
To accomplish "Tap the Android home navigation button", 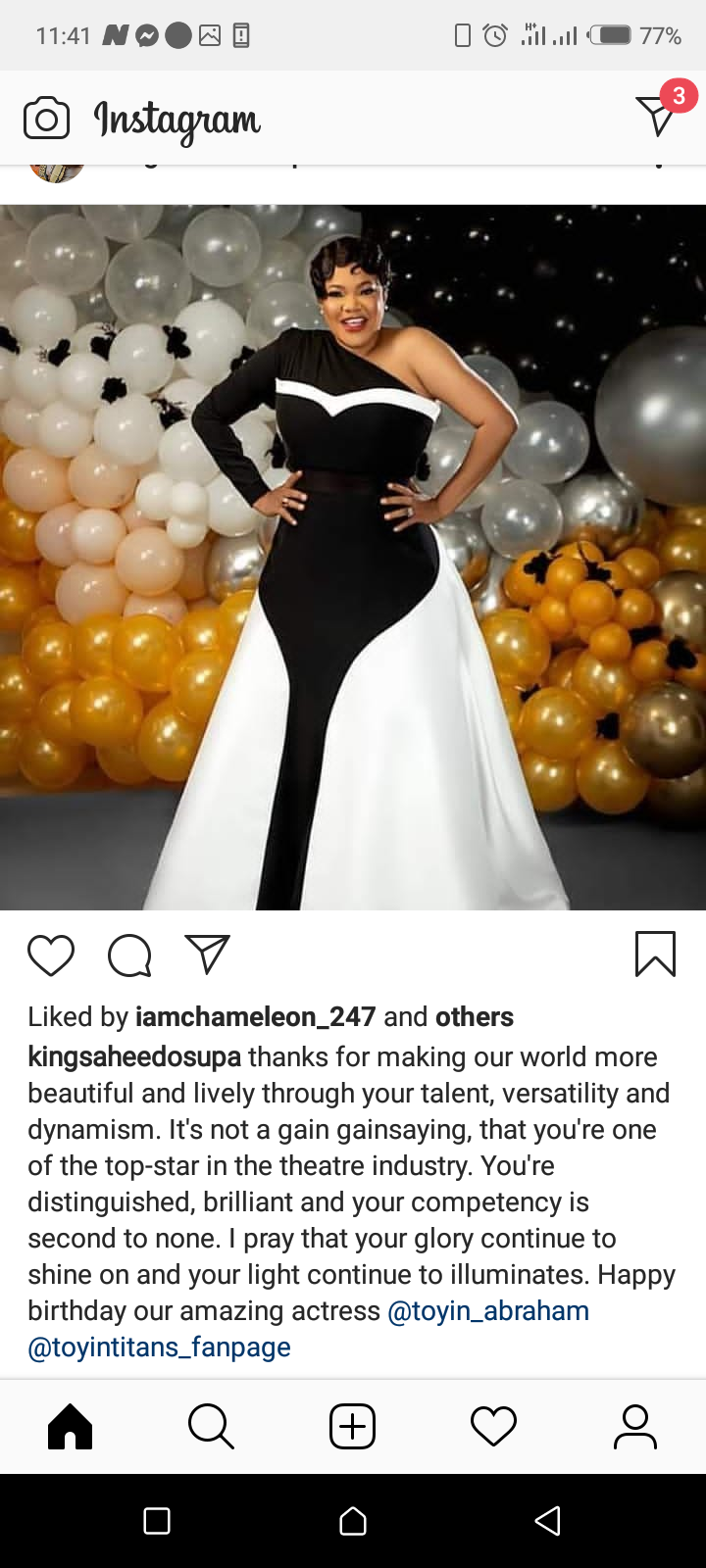I will [353, 1521].
